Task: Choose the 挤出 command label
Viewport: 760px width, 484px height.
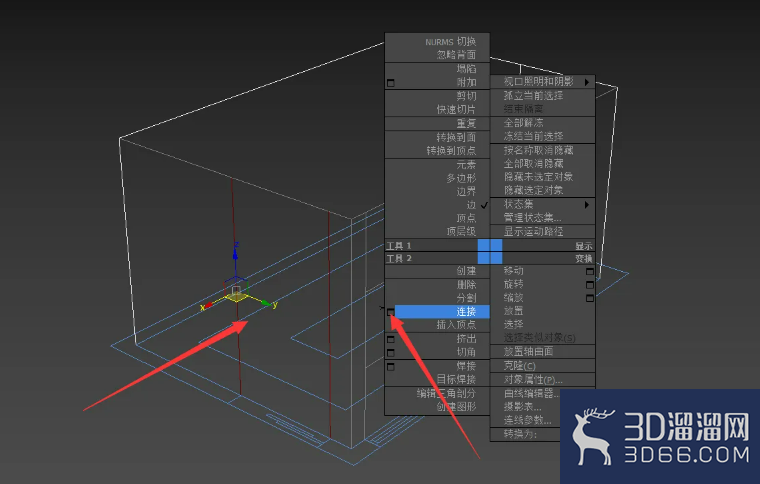Action: tap(466, 339)
